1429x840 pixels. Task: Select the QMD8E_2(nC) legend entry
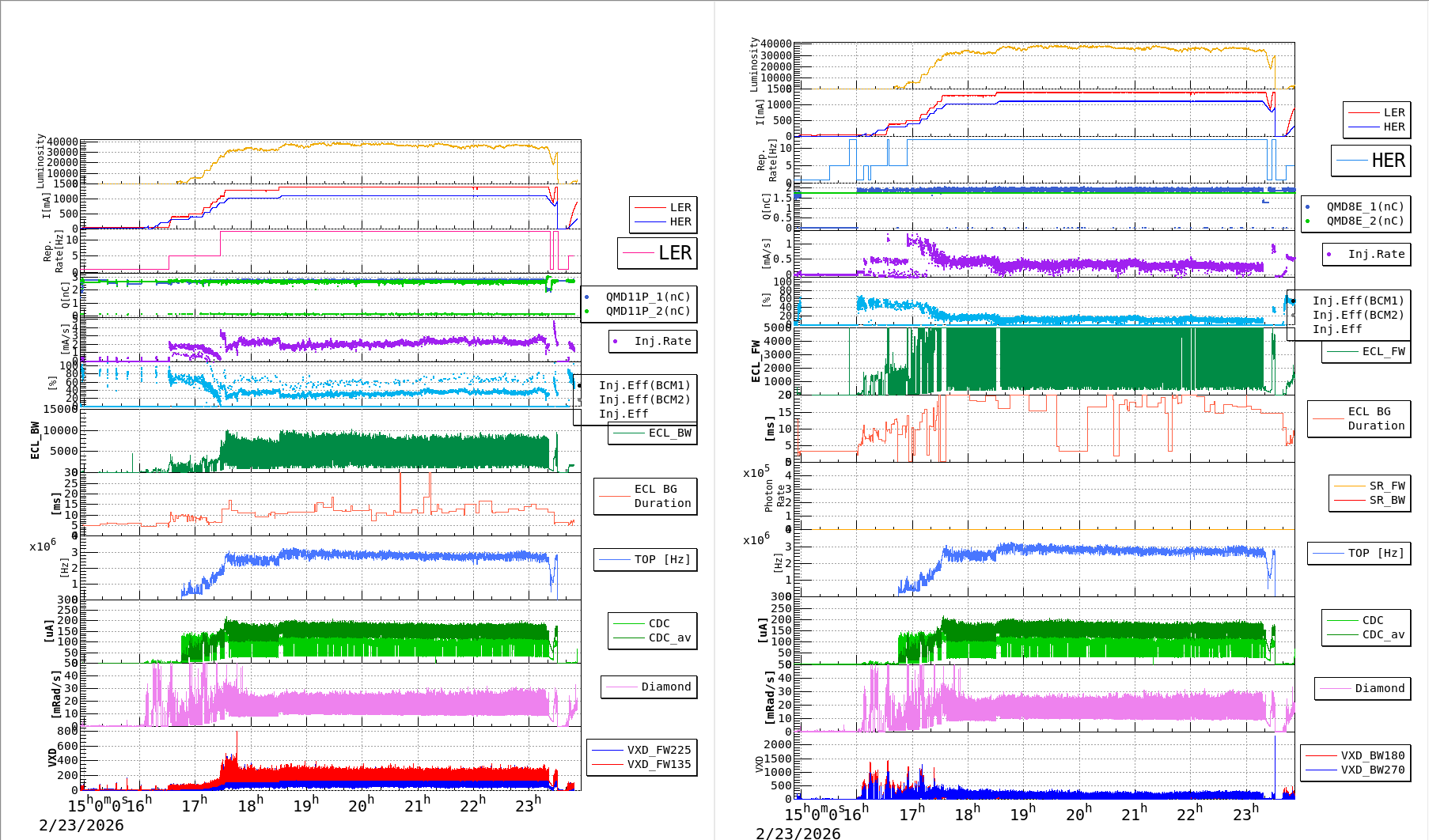[1364, 221]
